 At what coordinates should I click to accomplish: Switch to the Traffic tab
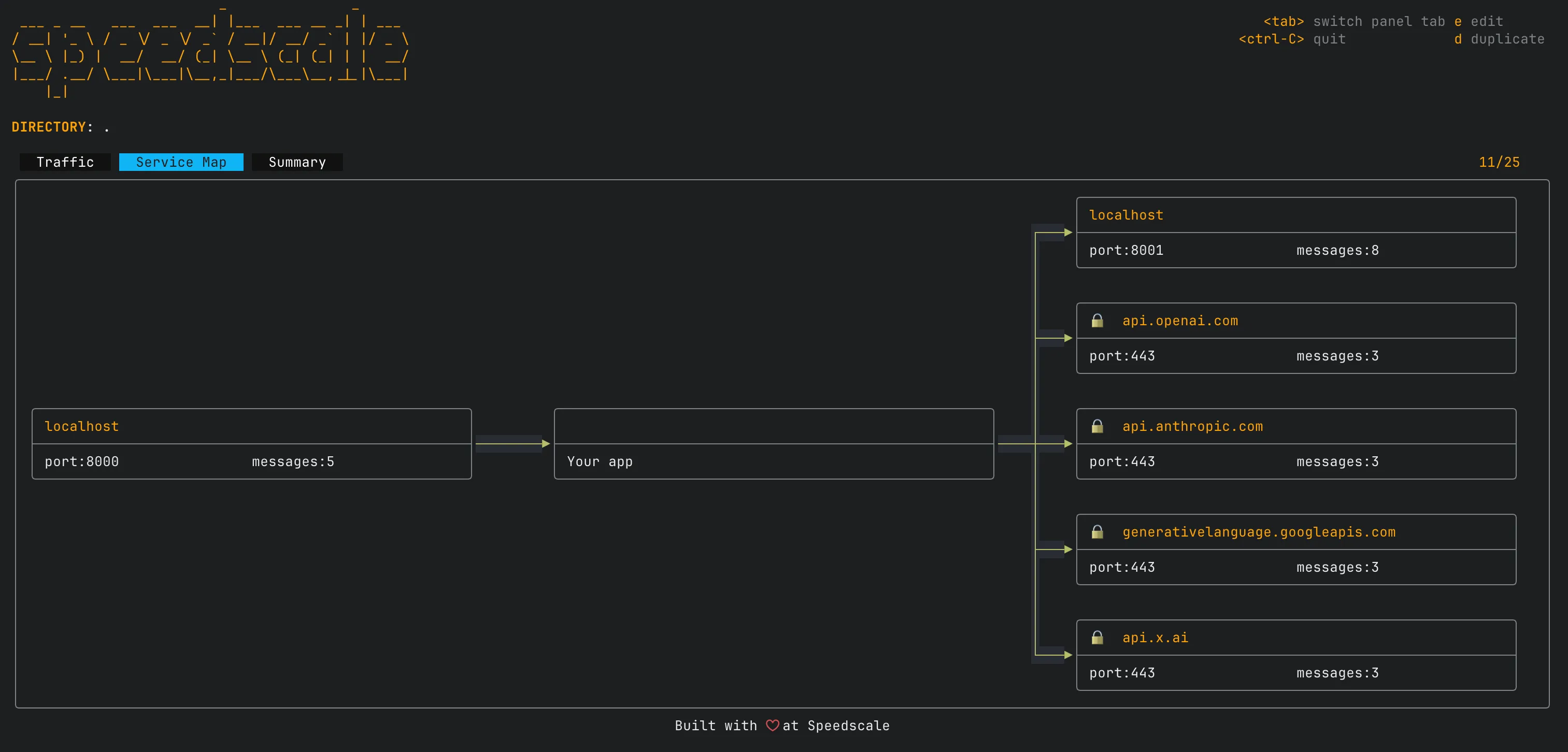(x=65, y=162)
